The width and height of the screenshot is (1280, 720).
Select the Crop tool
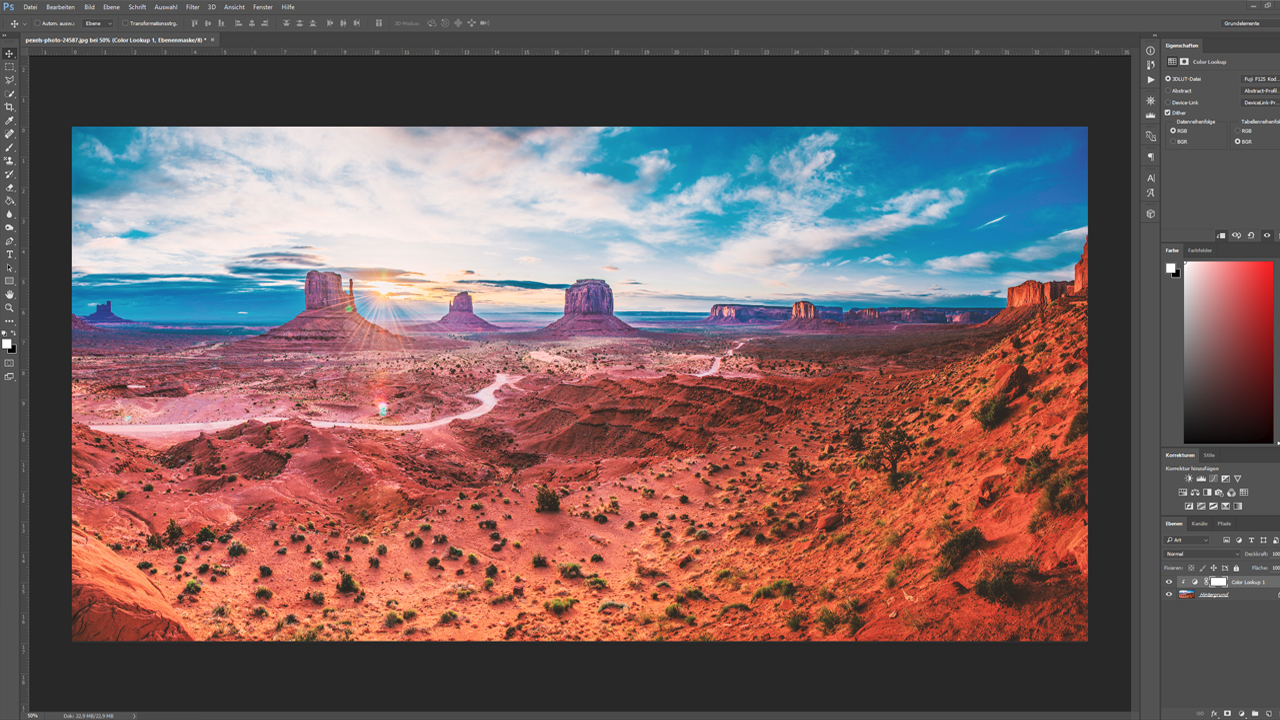pos(10,106)
